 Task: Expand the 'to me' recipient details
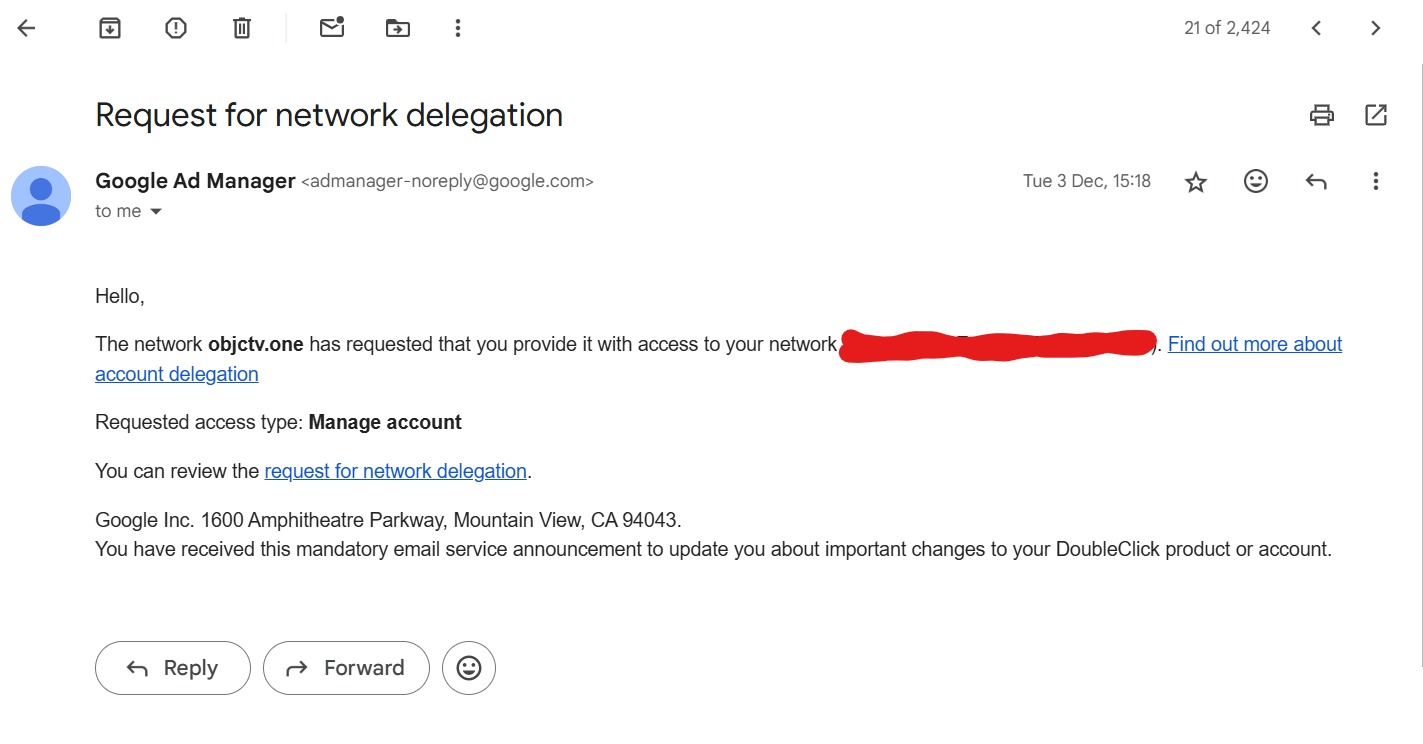129,211
